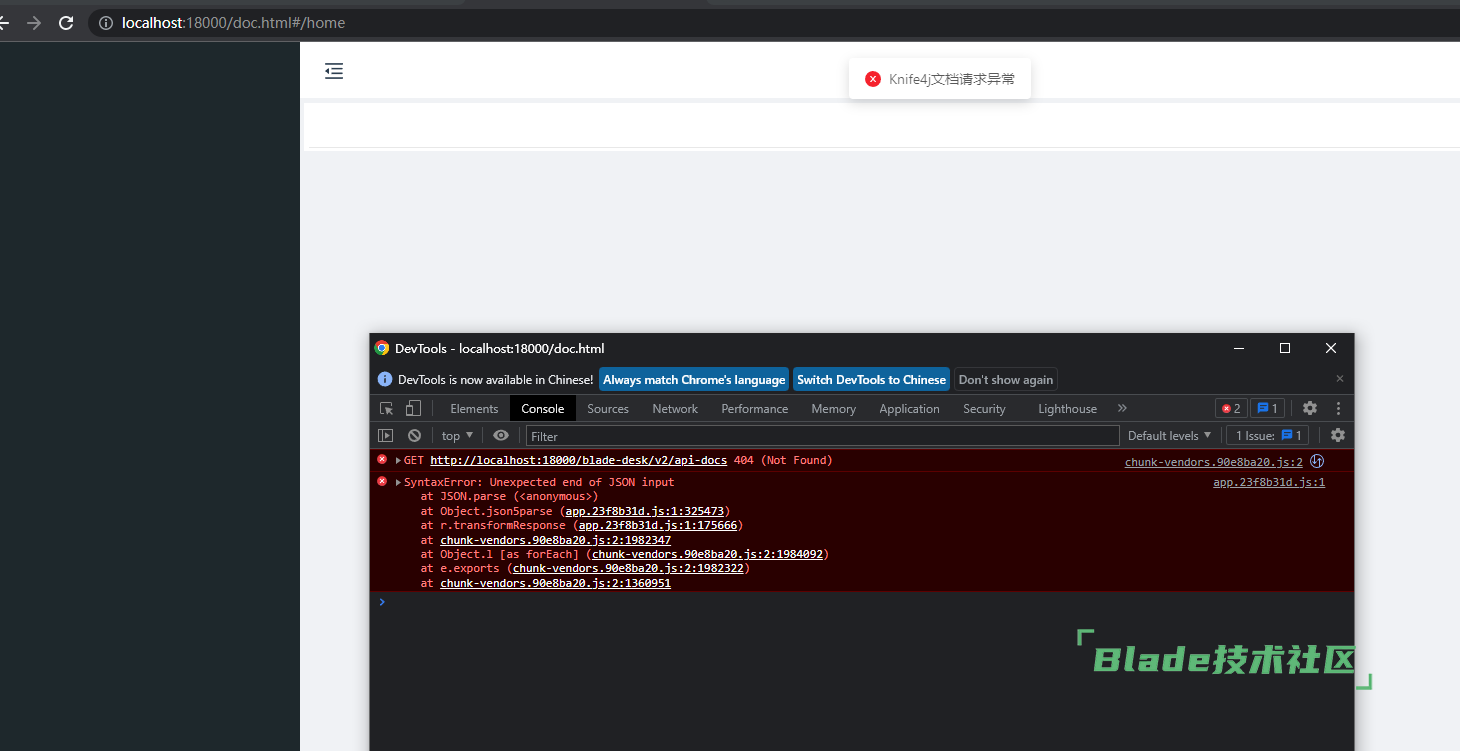The height and width of the screenshot is (751, 1460).
Task: Switch to the Console tab
Action: (x=543, y=408)
